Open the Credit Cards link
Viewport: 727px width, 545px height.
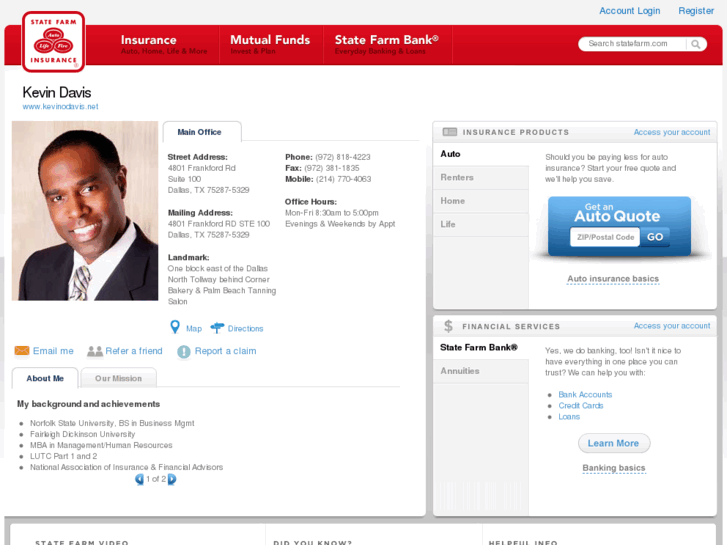point(580,406)
